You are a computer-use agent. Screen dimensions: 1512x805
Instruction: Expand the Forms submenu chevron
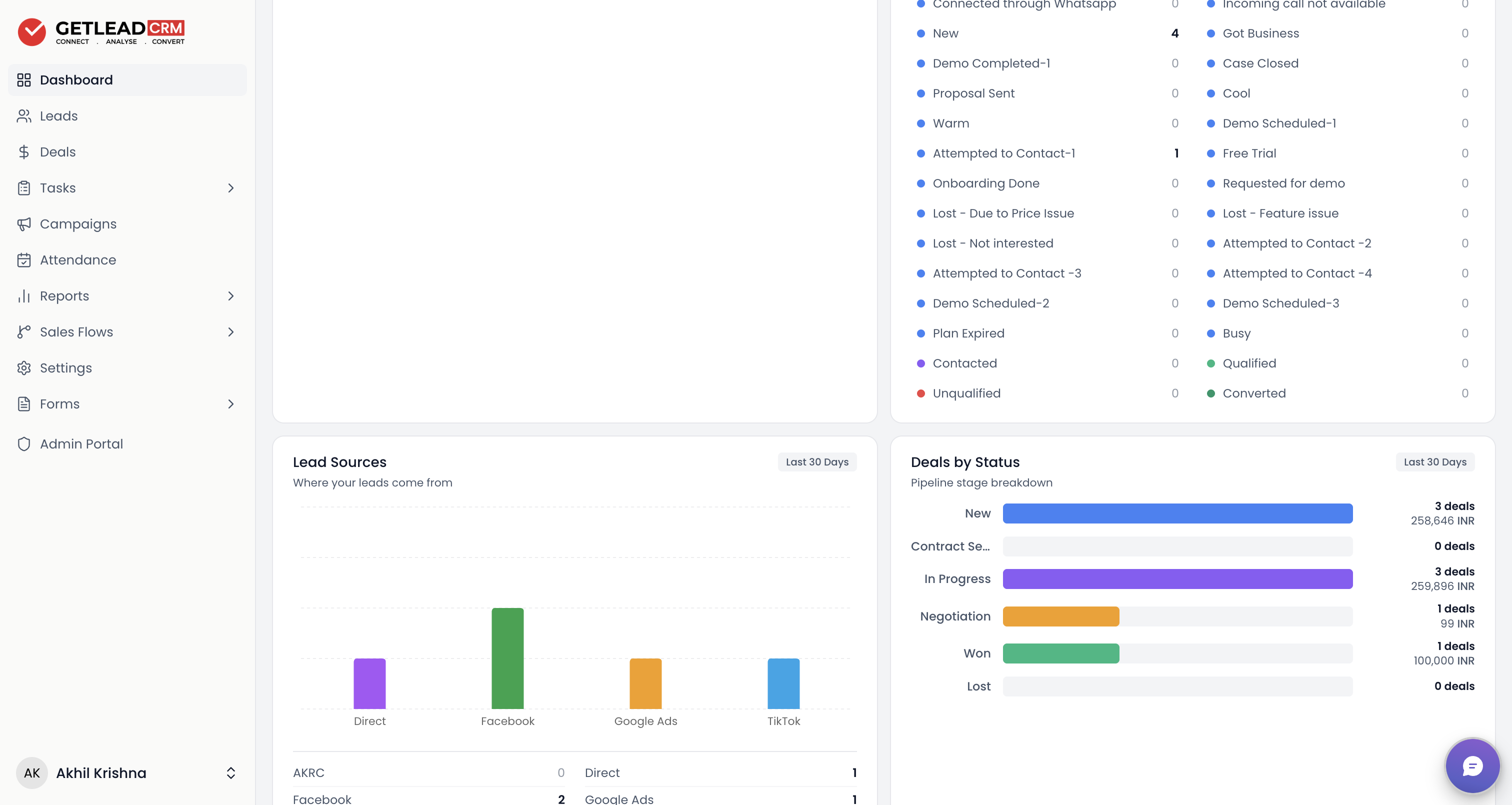coord(230,404)
